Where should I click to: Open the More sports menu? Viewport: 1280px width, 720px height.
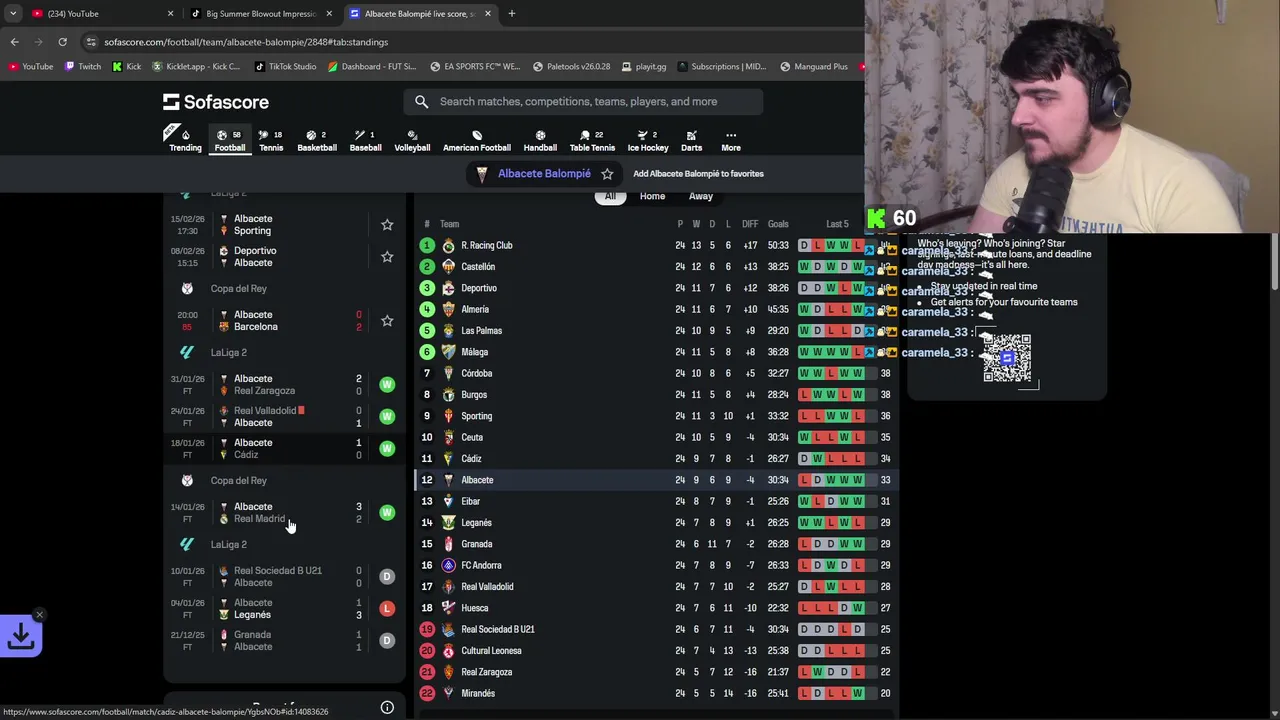coord(731,140)
